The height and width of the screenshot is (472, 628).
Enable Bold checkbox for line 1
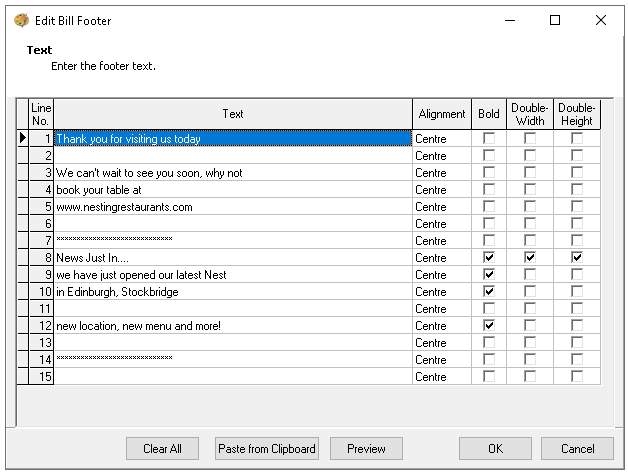click(x=489, y=139)
